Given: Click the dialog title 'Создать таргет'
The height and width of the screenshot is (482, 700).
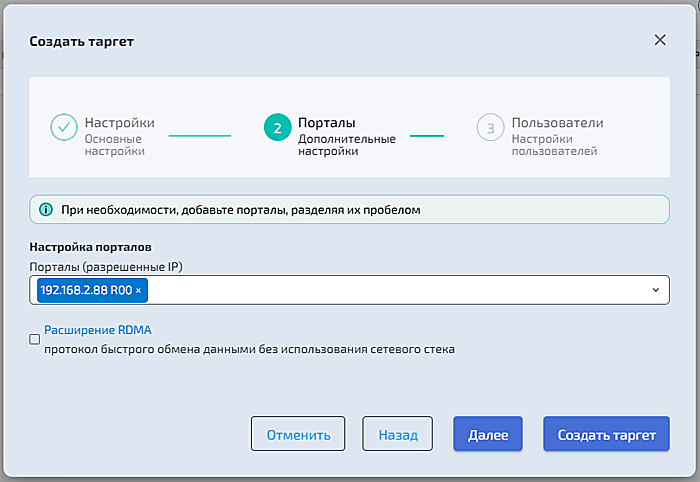Looking at the screenshot, I should tap(82, 42).
